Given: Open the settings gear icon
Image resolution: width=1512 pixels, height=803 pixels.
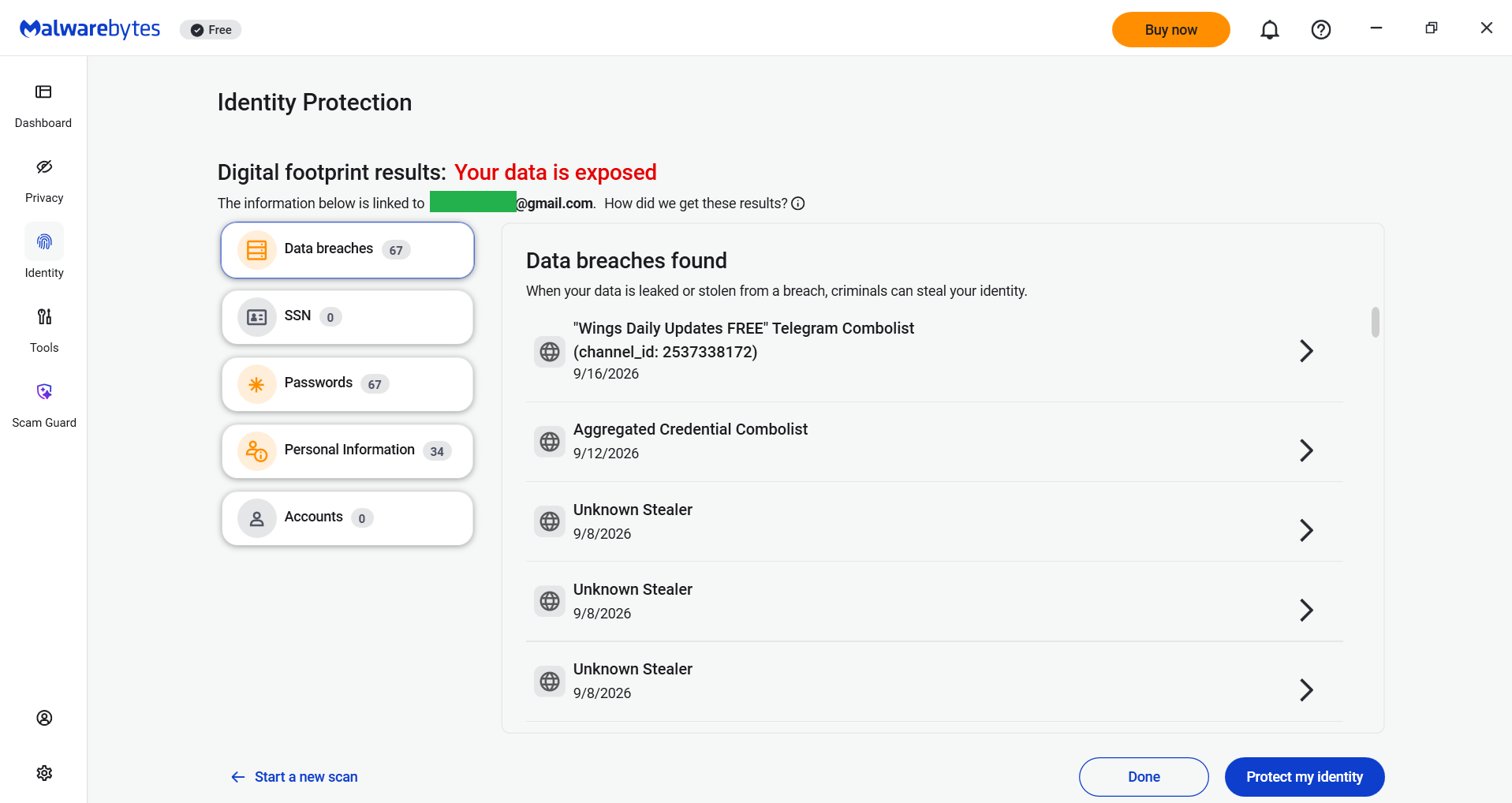Looking at the screenshot, I should pos(44,773).
